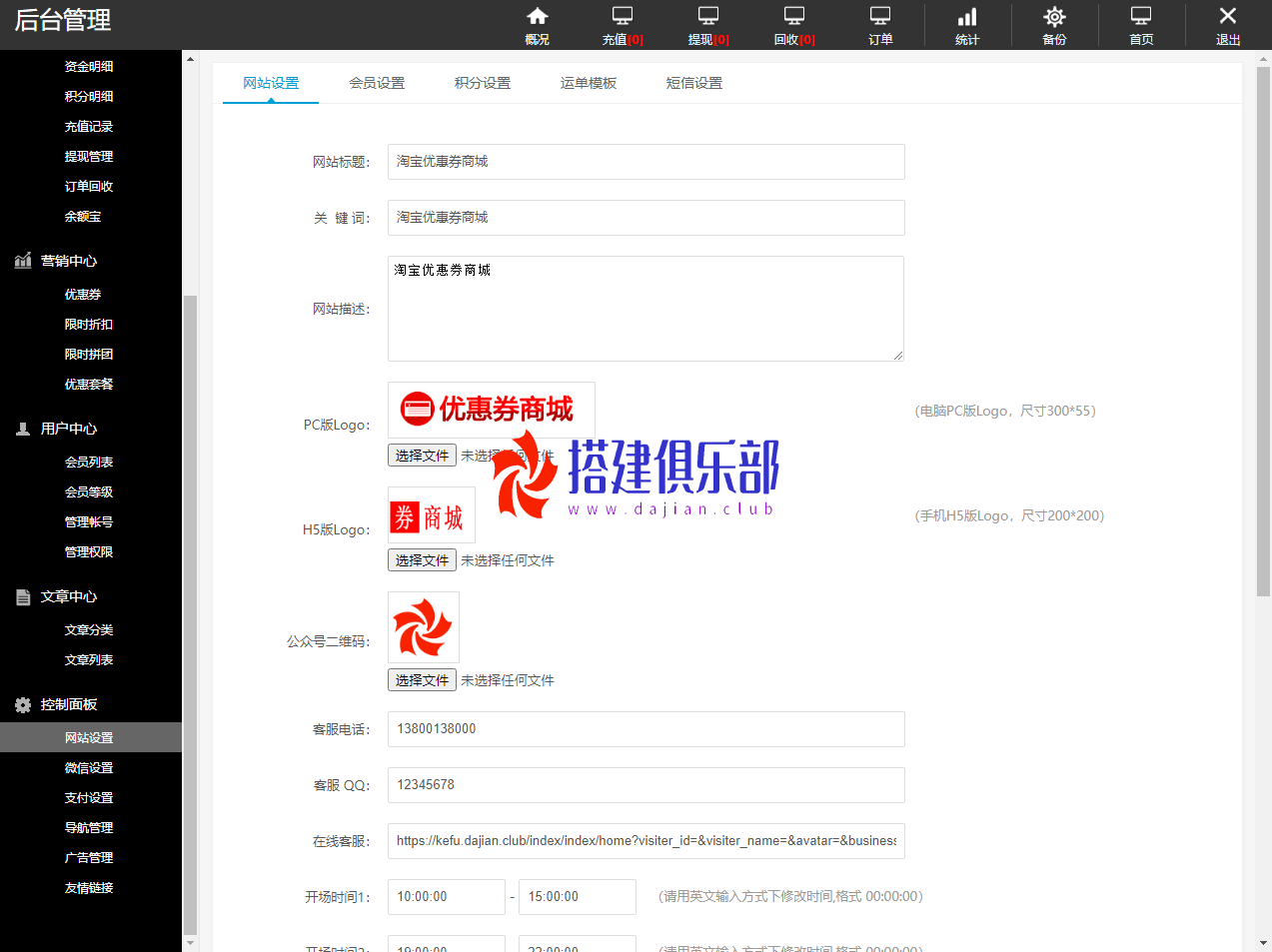Click the PC版Logo preview image
Image resolution: width=1272 pixels, height=952 pixels.
coord(492,409)
